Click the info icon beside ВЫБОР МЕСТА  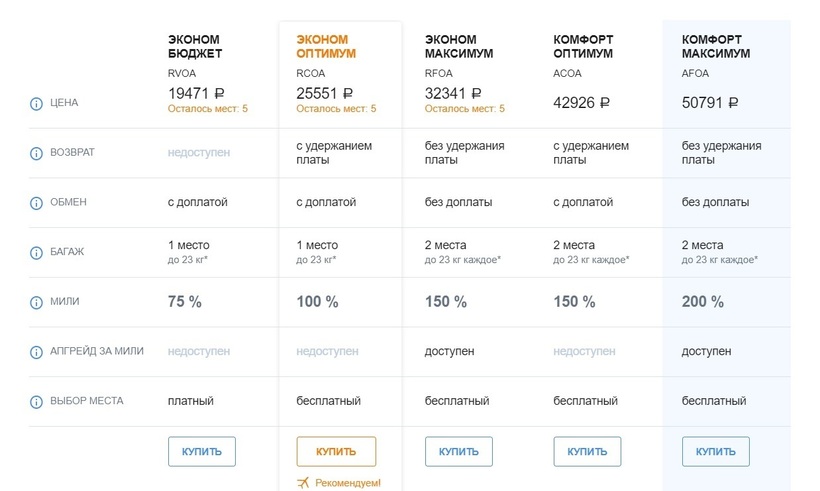36,402
